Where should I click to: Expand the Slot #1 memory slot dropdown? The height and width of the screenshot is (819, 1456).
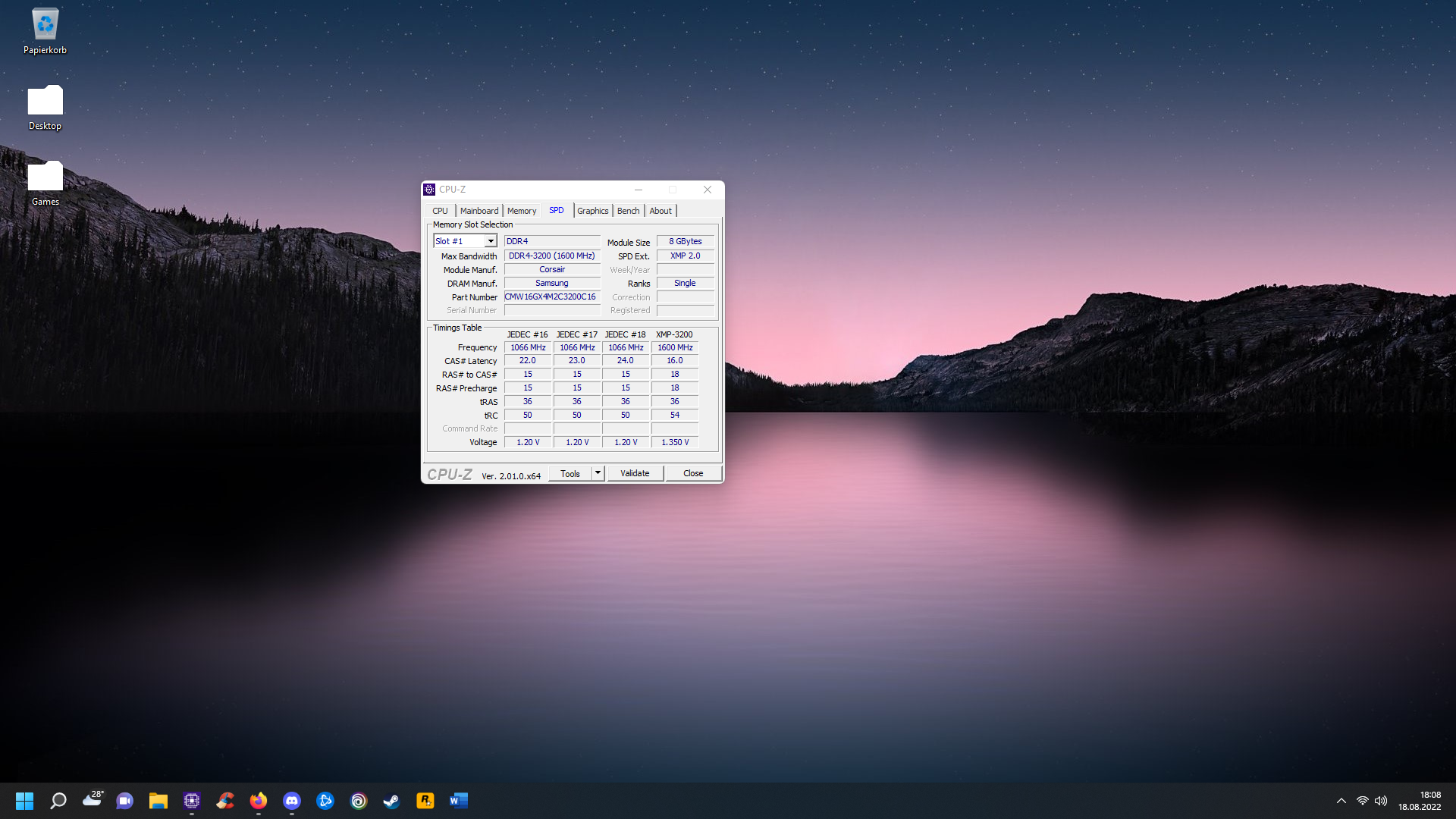pyautogui.click(x=491, y=241)
